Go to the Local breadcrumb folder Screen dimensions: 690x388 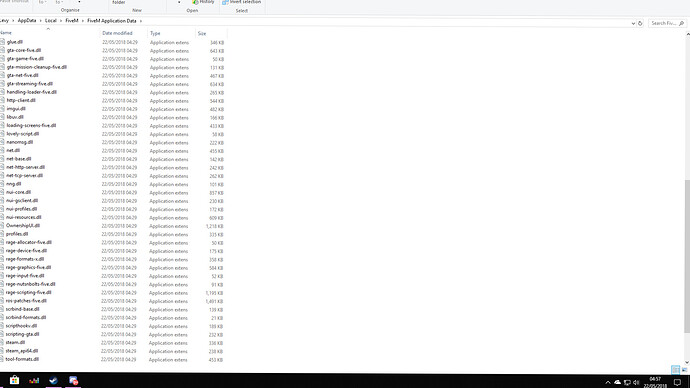(51, 21)
